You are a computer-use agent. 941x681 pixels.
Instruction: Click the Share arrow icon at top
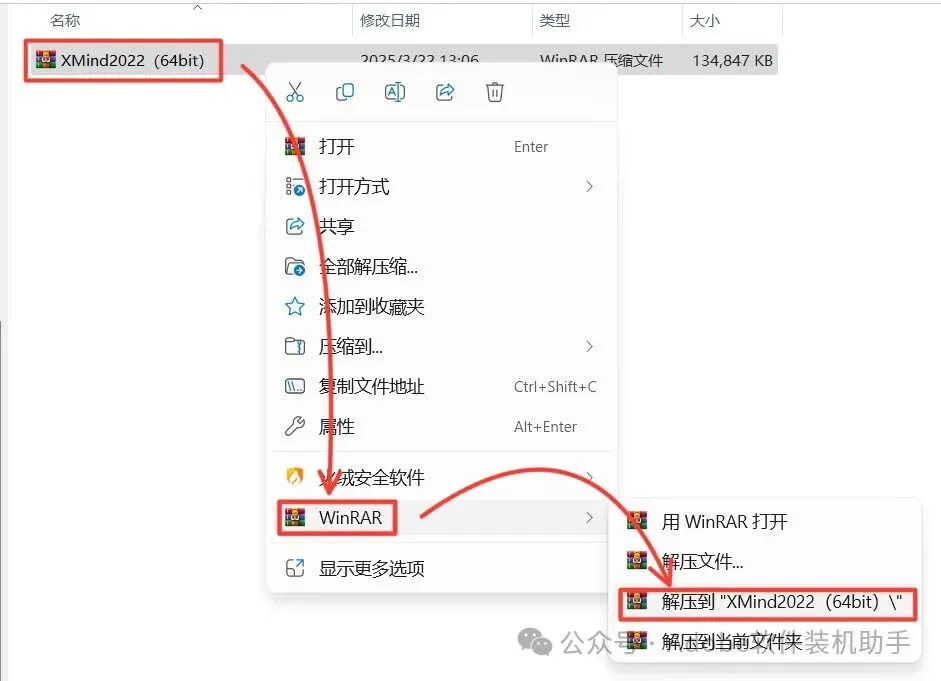445,92
